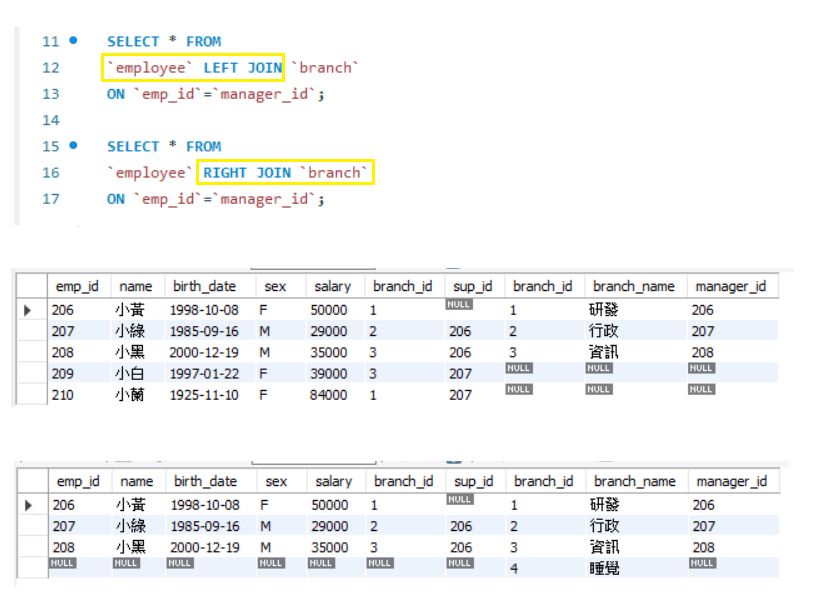Screen dimensions: 831x612
Task: Click line number 14 in the editor gutter
Action: pos(51,120)
